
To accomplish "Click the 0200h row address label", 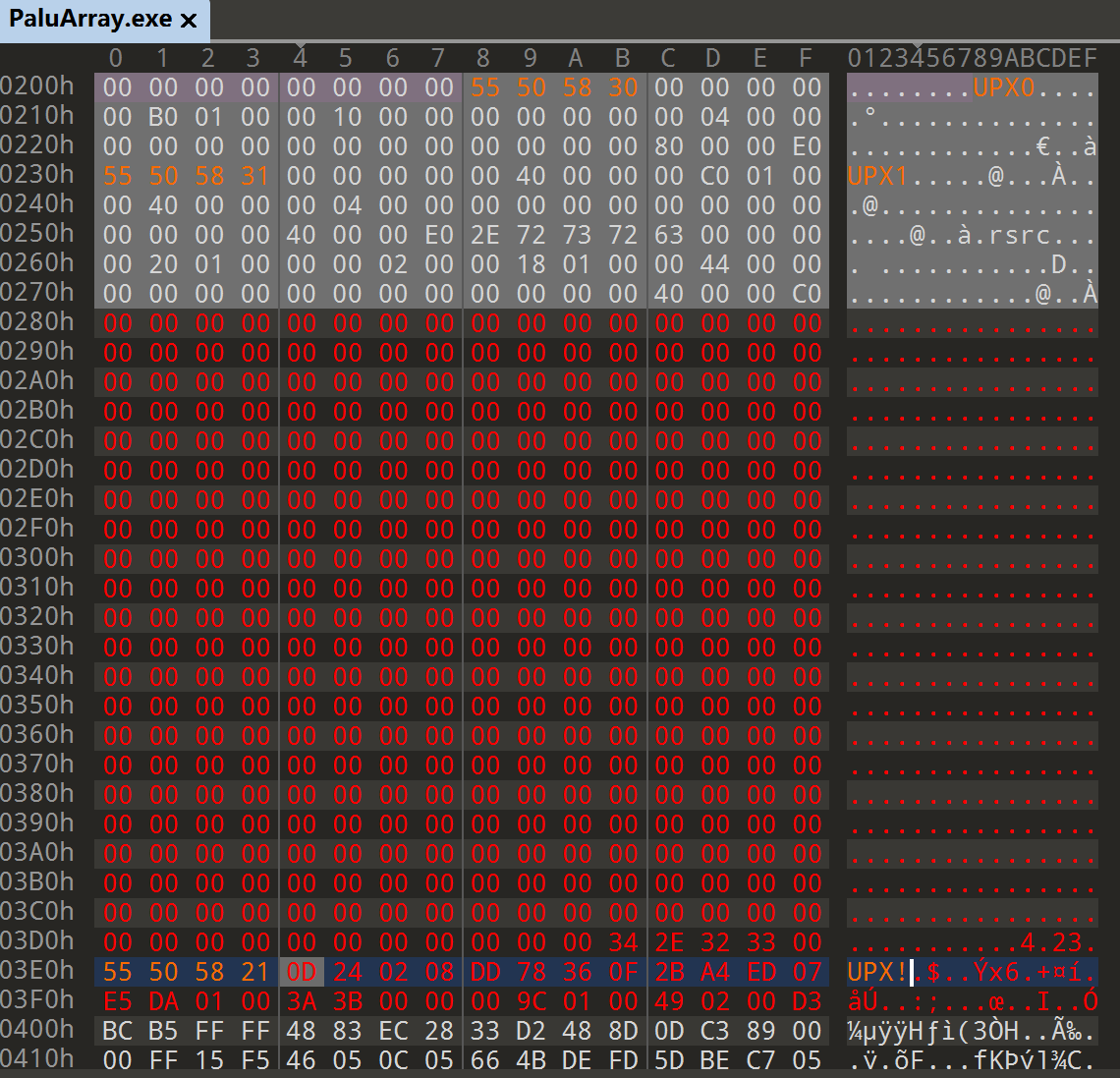I will click(37, 86).
